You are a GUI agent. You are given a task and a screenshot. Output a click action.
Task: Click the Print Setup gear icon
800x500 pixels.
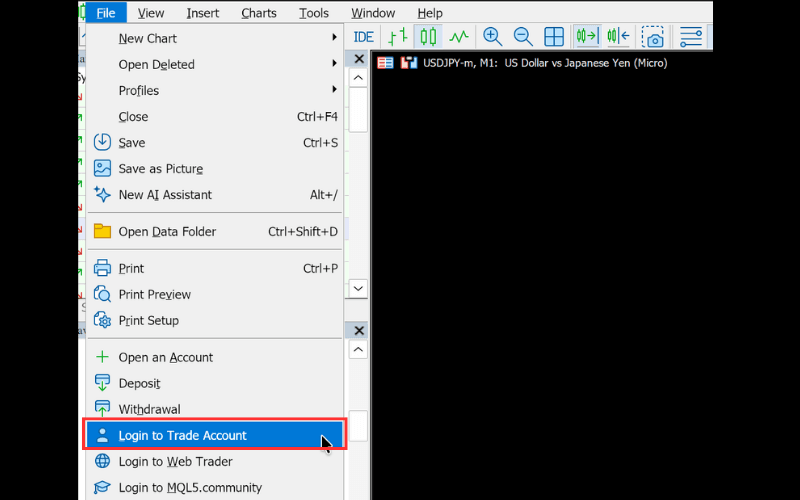tap(102, 320)
